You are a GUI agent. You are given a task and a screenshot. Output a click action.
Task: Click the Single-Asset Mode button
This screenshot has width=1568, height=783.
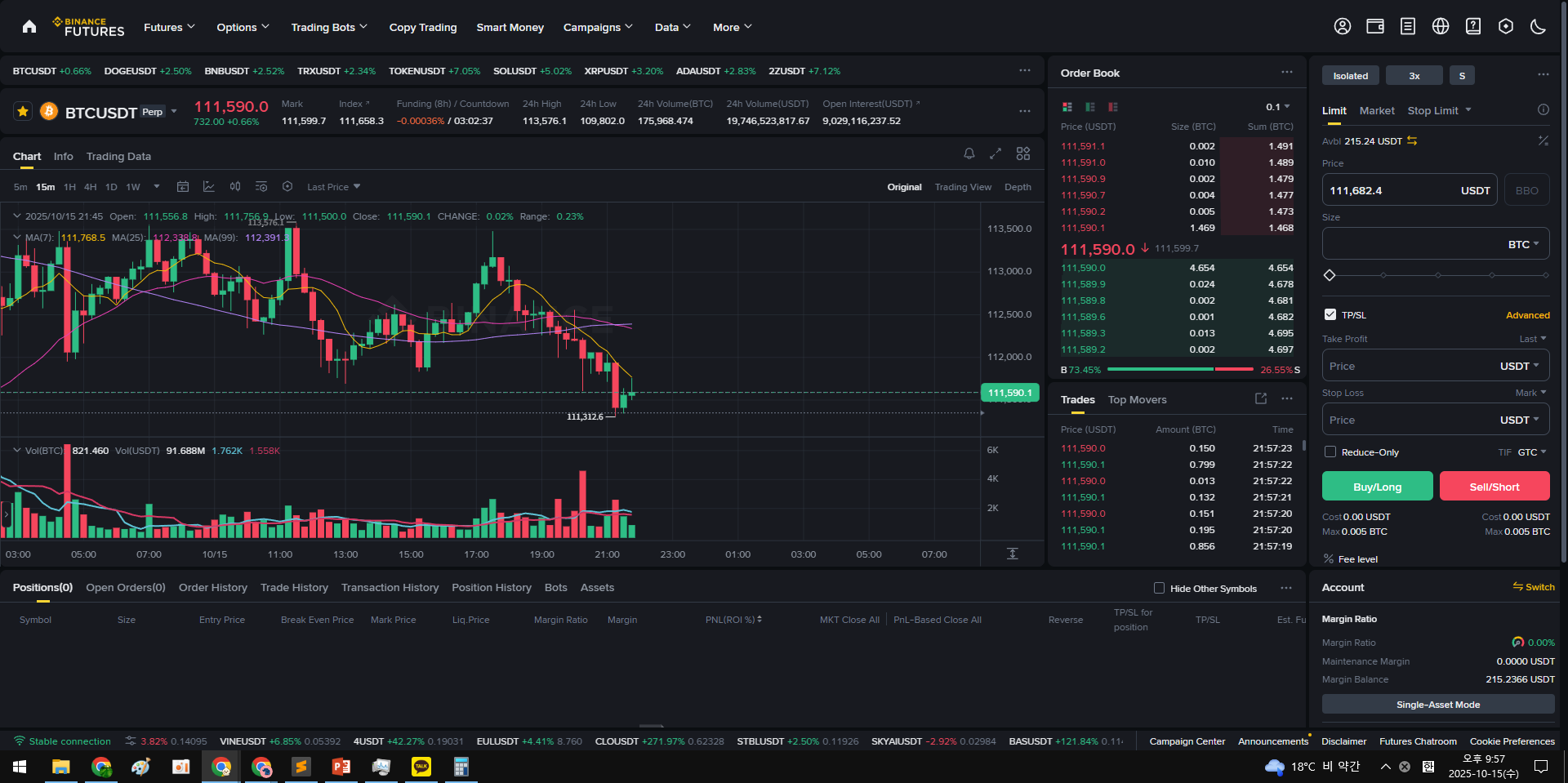[x=1438, y=704]
